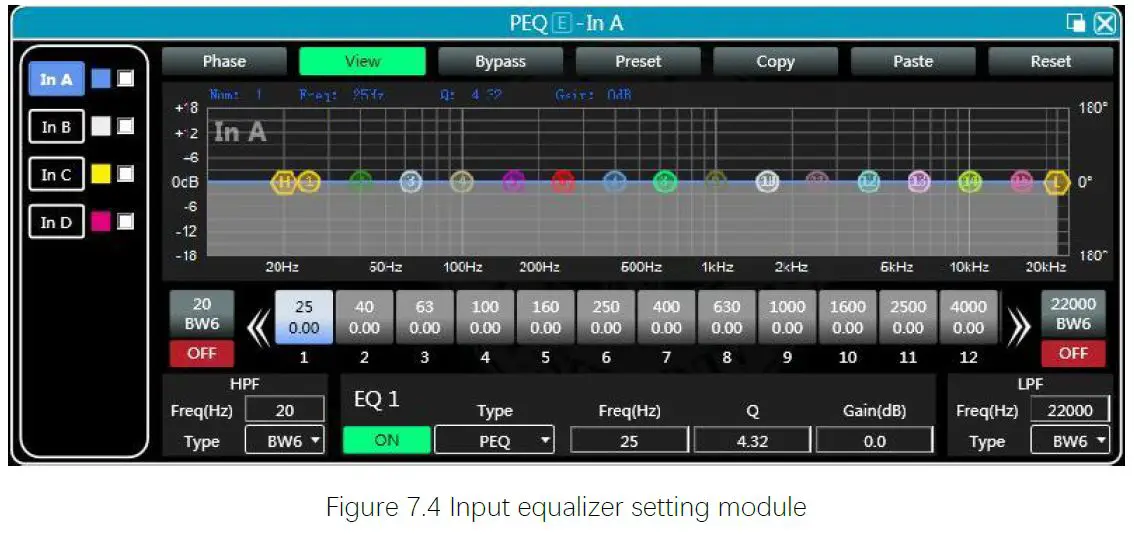The height and width of the screenshot is (542, 1134).
Task: Select EQ band 1 tile at 25 Hz
Action: pyautogui.click(x=304, y=317)
